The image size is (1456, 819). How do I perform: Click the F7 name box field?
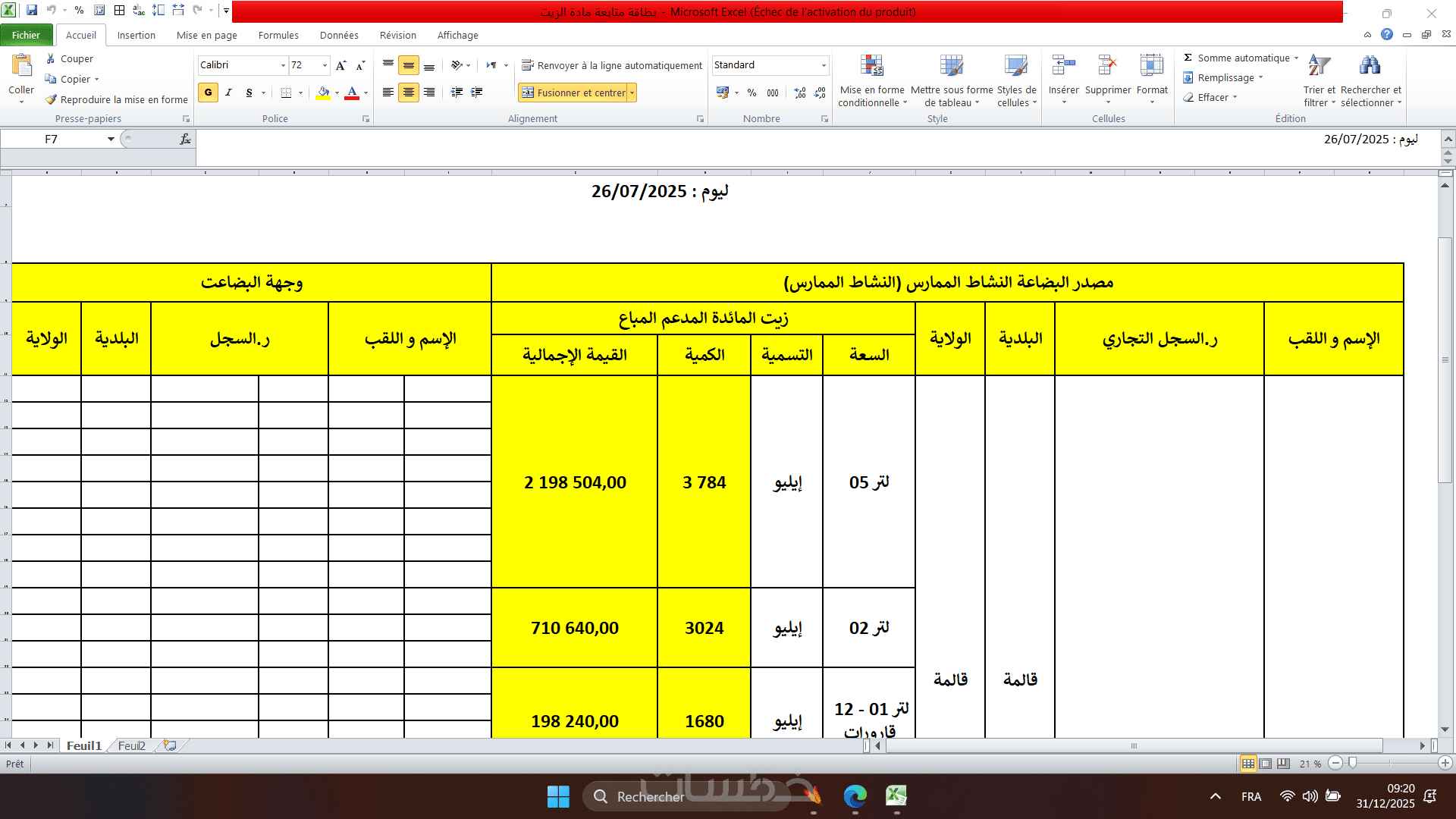pyautogui.click(x=52, y=139)
